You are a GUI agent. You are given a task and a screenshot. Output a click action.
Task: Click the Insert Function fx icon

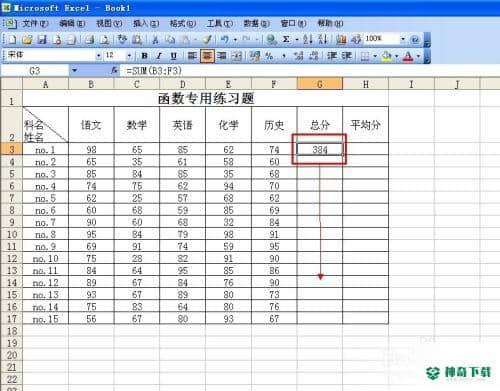pyautogui.click(x=114, y=70)
